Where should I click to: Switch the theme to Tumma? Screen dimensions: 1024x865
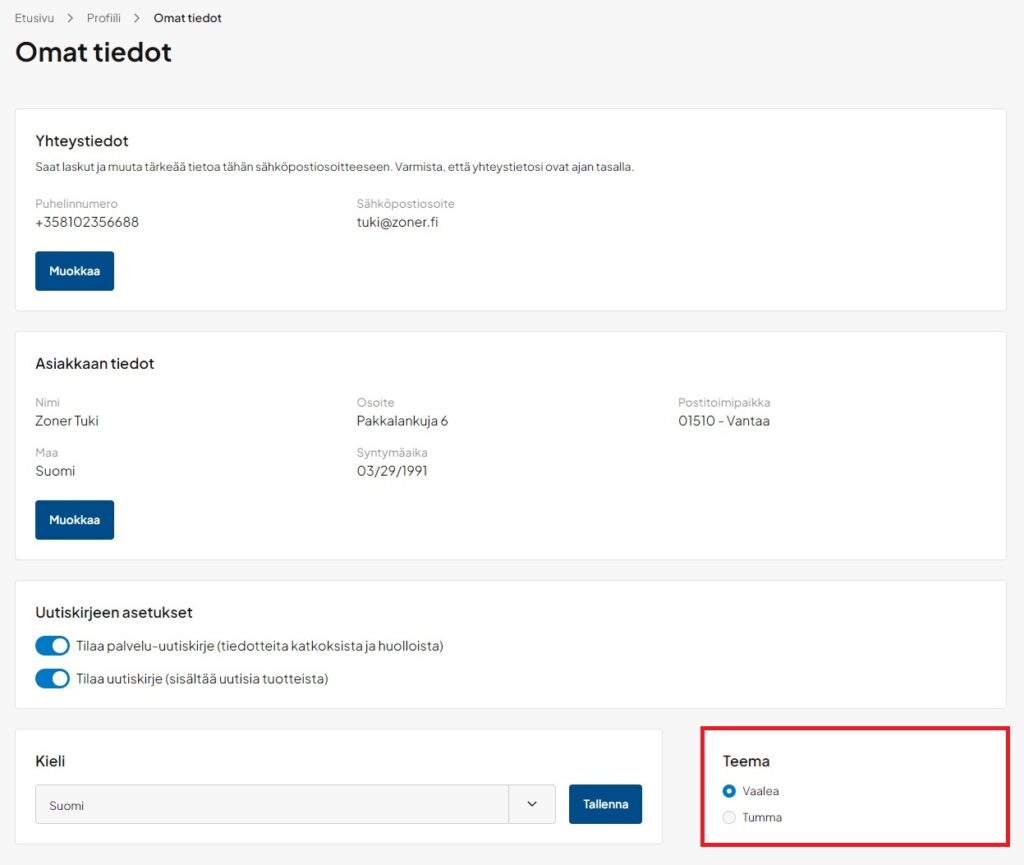coord(729,817)
